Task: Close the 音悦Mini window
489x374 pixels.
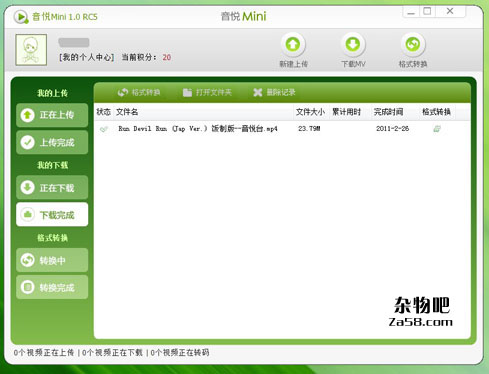Action: click(x=450, y=11)
